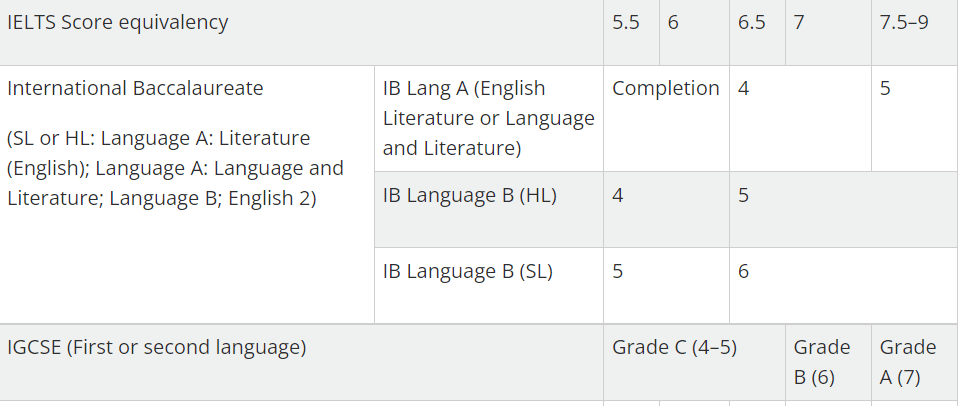
Task: Select the Grade B (6) cell
Action: (x=828, y=363)
